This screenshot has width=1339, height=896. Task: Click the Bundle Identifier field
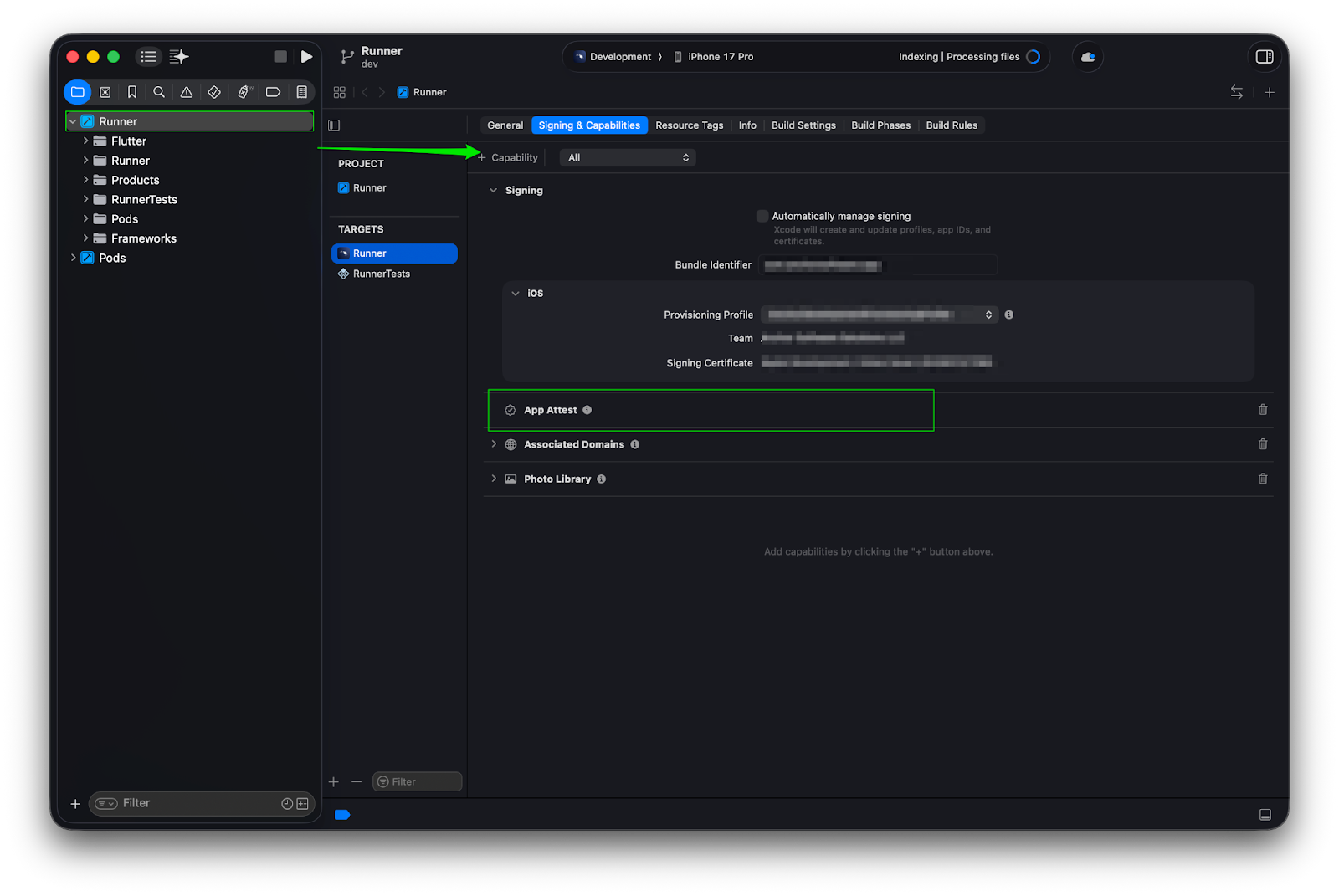point(878,265)
